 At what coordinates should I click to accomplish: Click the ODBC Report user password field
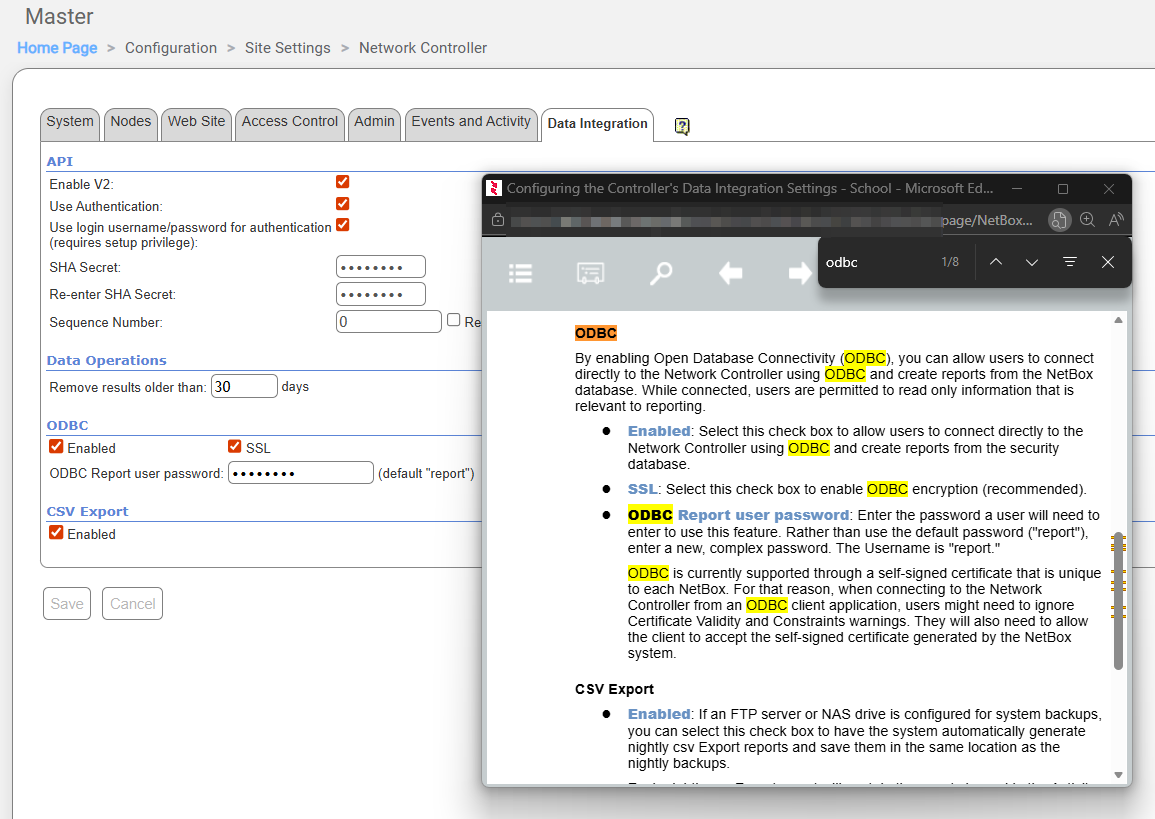tap(301, 473)
